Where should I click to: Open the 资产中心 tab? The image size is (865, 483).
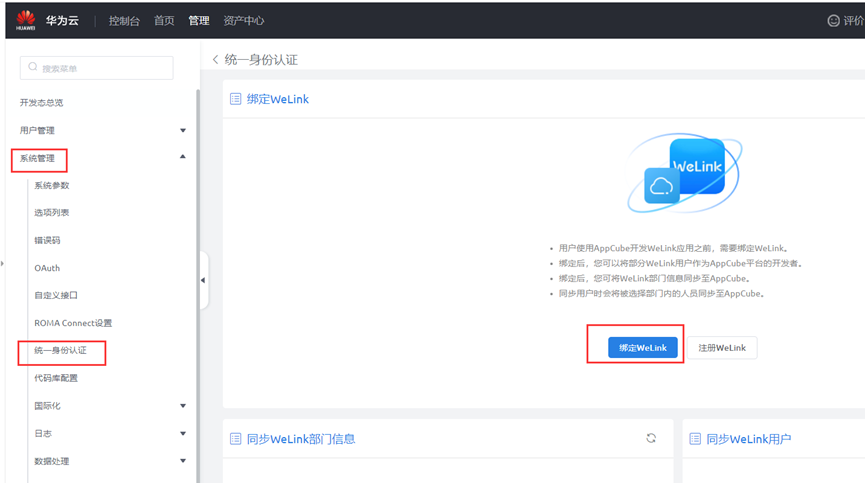tap(243, 21)
